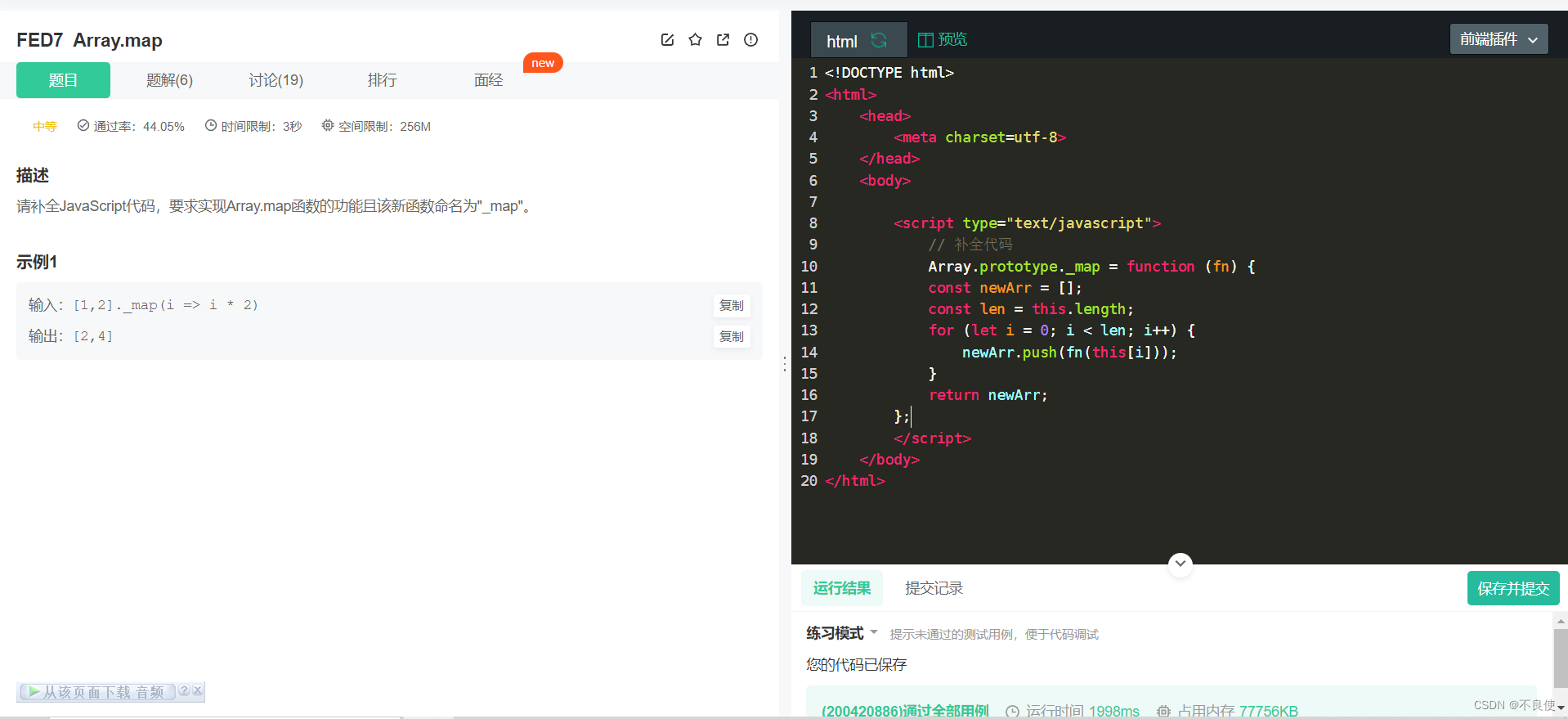Open the 题解(6) tab
The image size is (1568, 719).
[x=169, y=80]
